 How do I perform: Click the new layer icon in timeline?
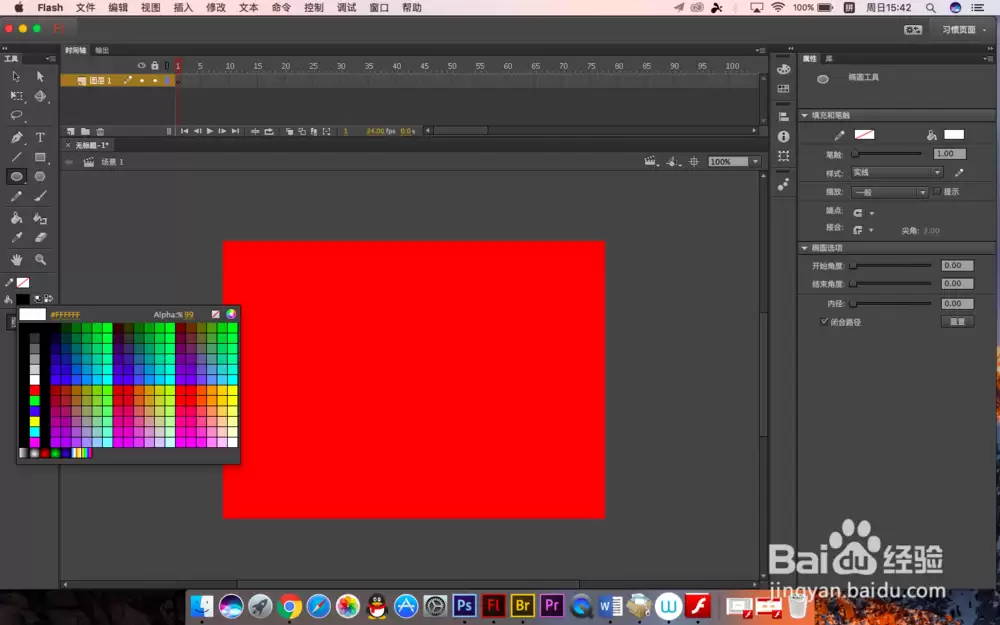click(71, 131)
